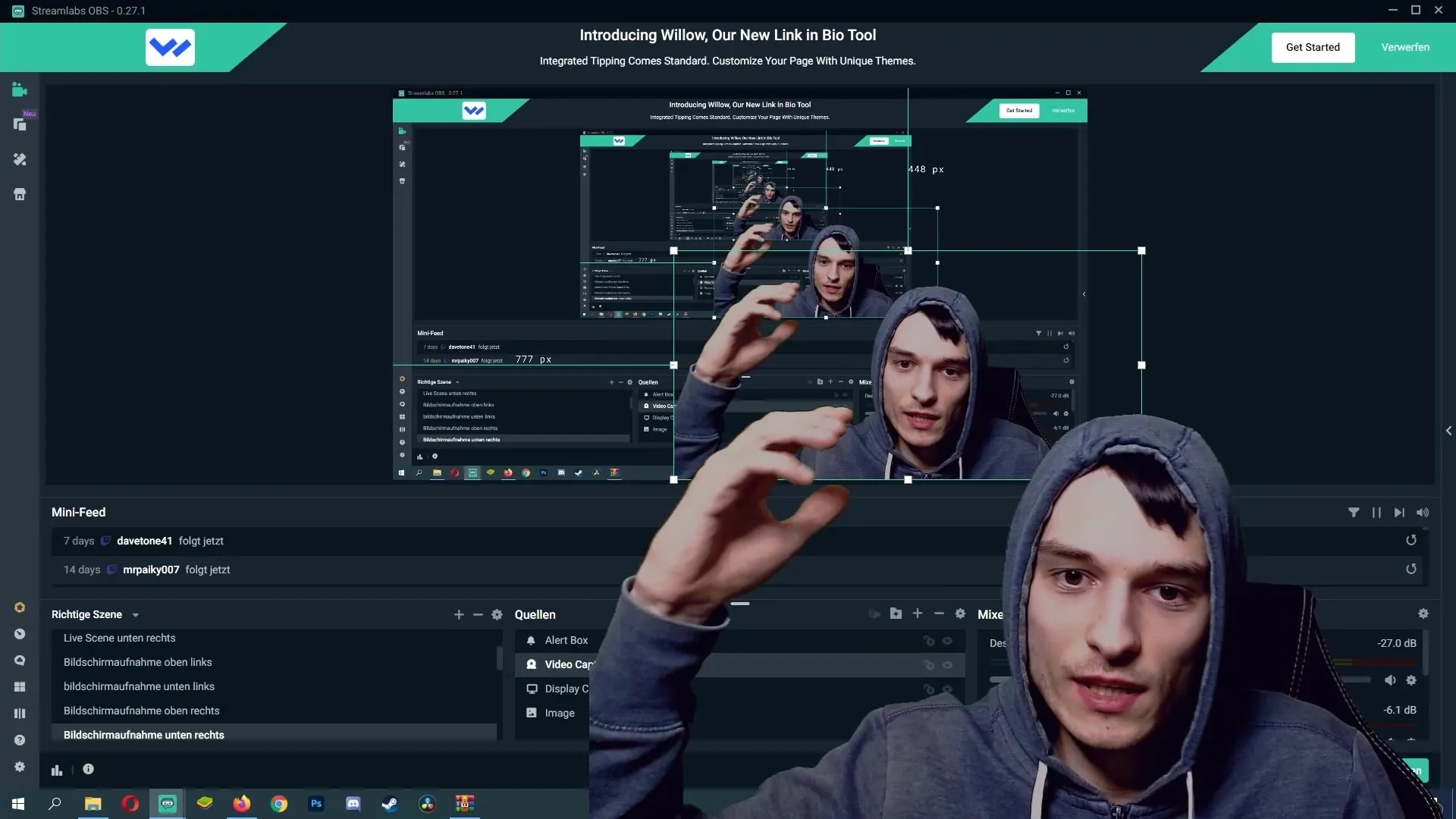Adjust the Desktop Audio volume slider
Image resolution: width=1456 pixels, height=819 pixels.
1179,680
